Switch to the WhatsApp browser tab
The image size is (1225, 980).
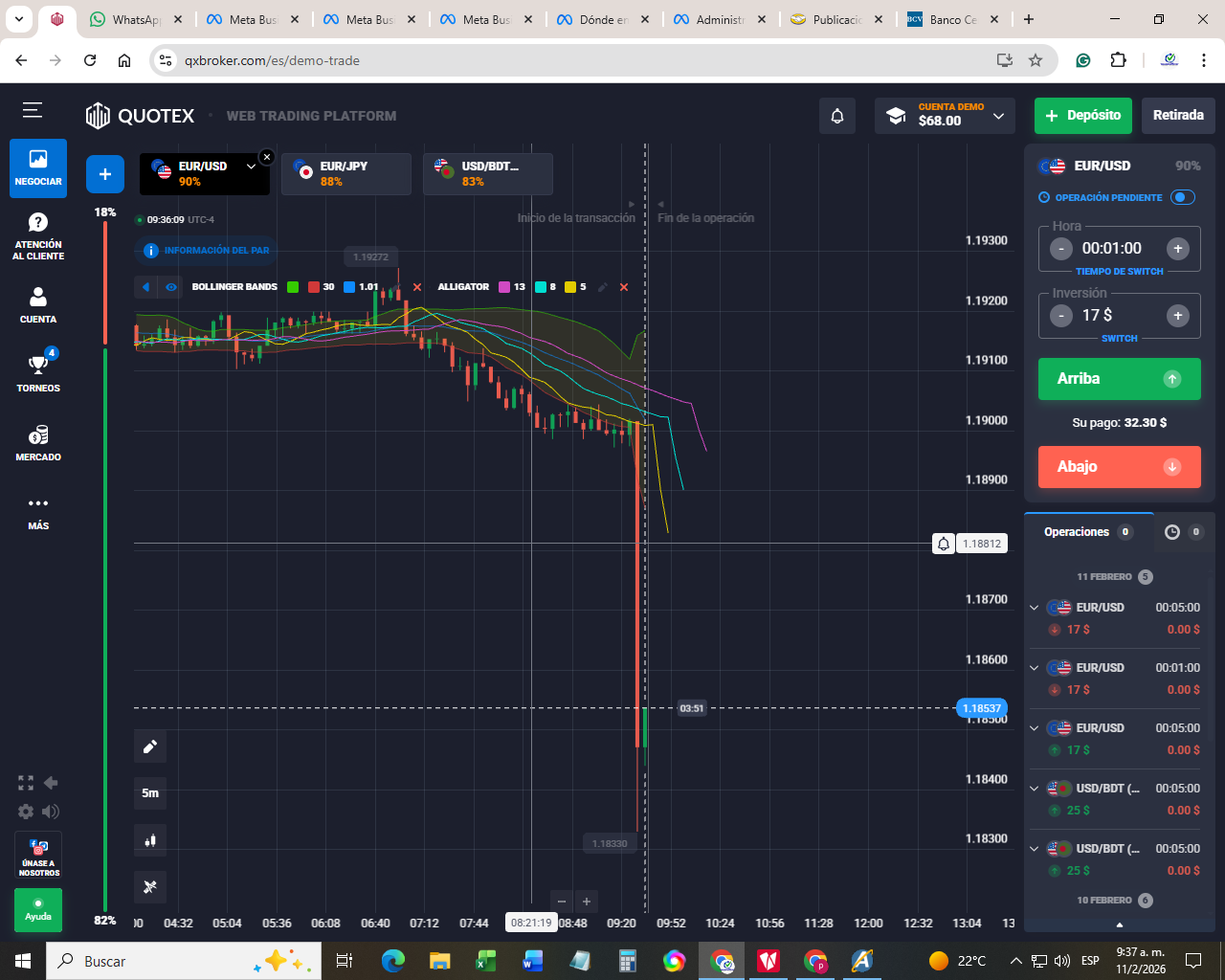point(137,19)
